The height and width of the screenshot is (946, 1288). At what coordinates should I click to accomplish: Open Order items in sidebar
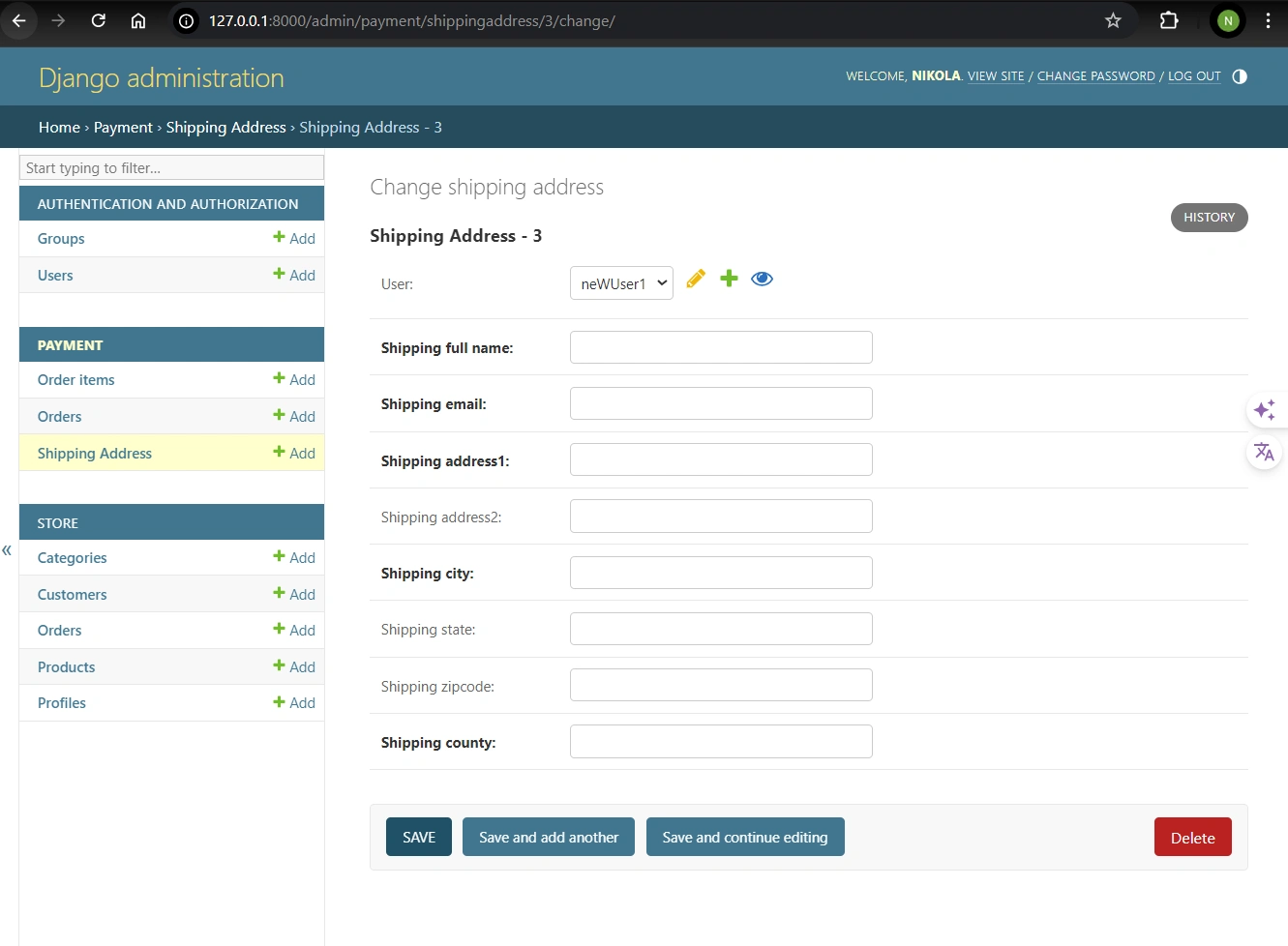point(76,379)
